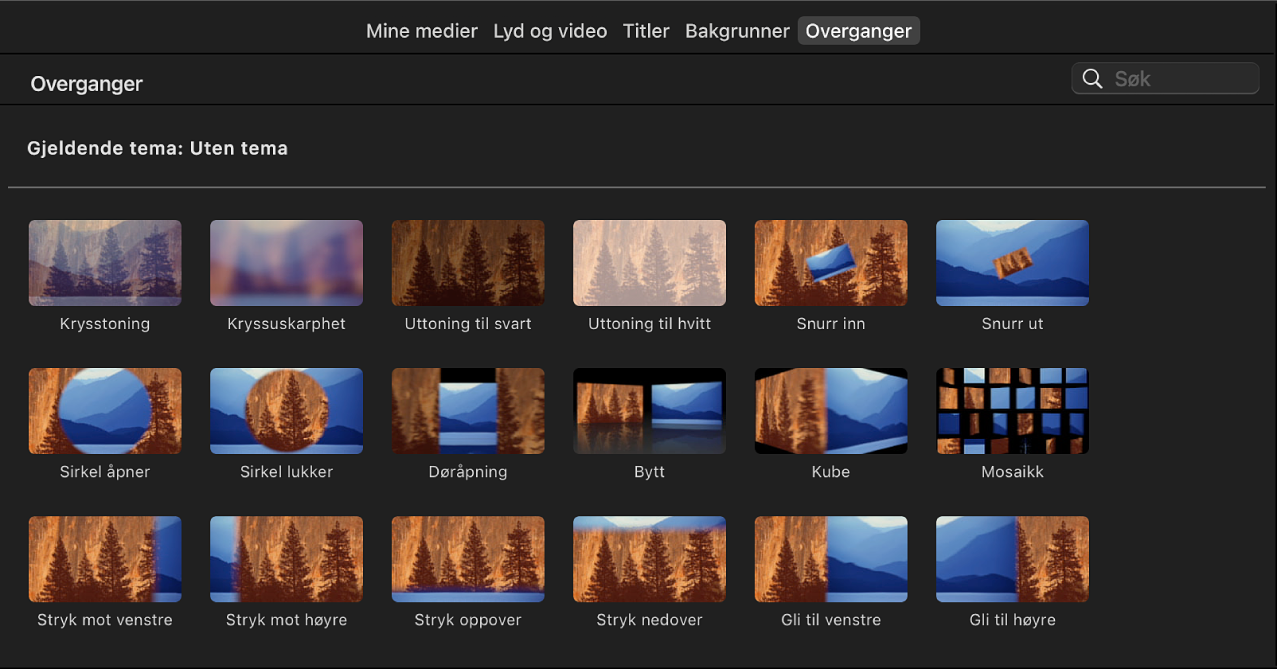Select the Uttoning til hvitt thumbnail
The height and width of the screenshot is (670, 1277).
click(649, 263)
